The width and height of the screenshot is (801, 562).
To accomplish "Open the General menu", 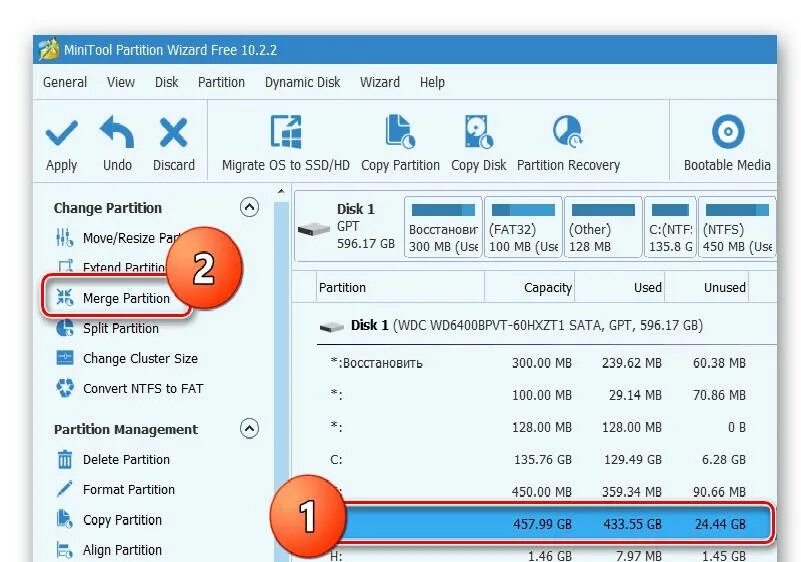I will (65, 82).
